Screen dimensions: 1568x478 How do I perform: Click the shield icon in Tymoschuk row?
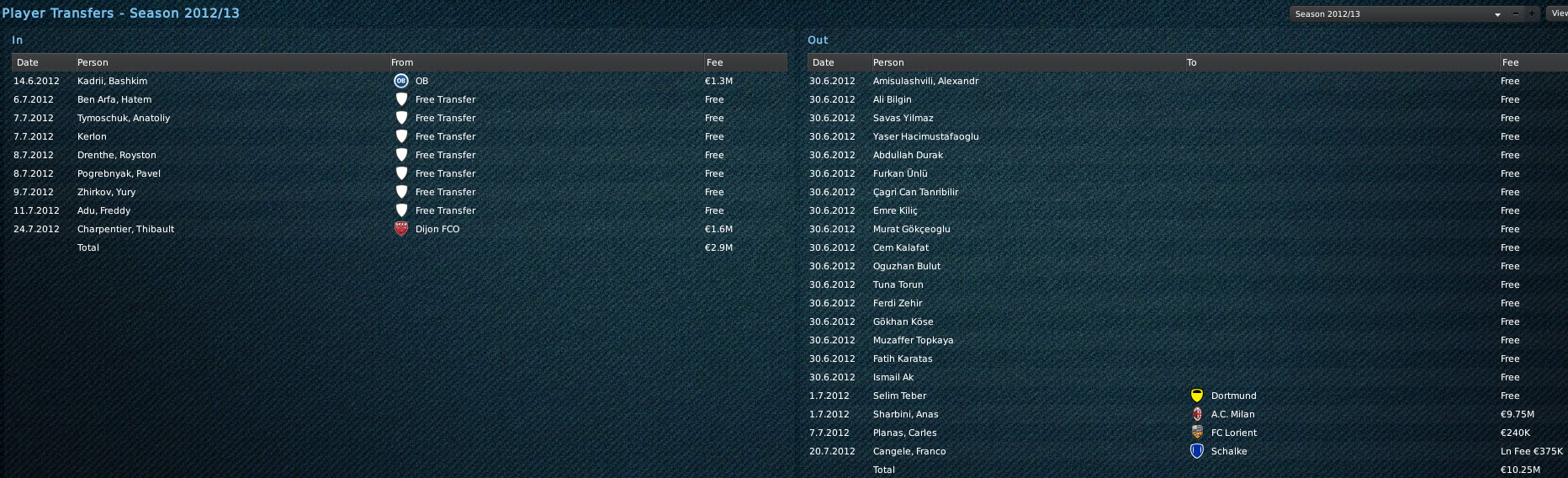[x=401, y=118]
